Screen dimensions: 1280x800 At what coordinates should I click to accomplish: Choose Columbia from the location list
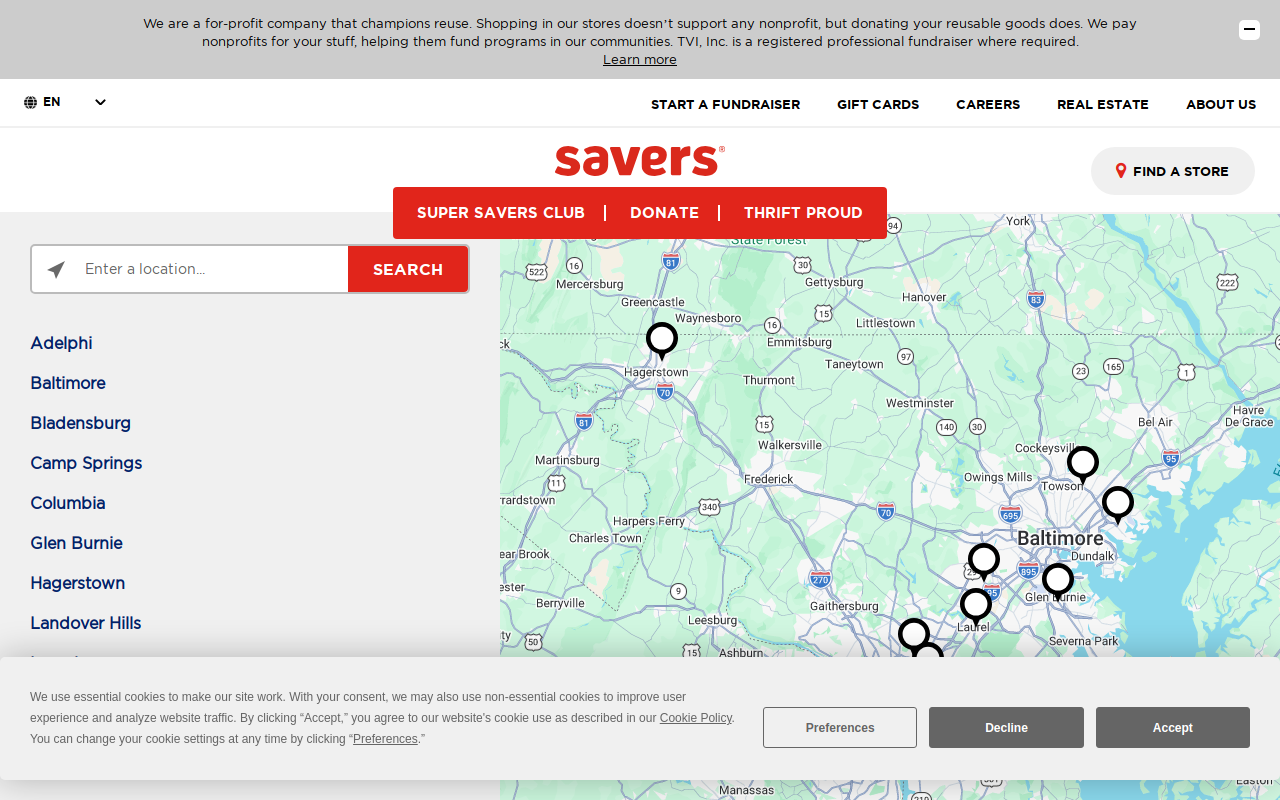coord(68,503)
